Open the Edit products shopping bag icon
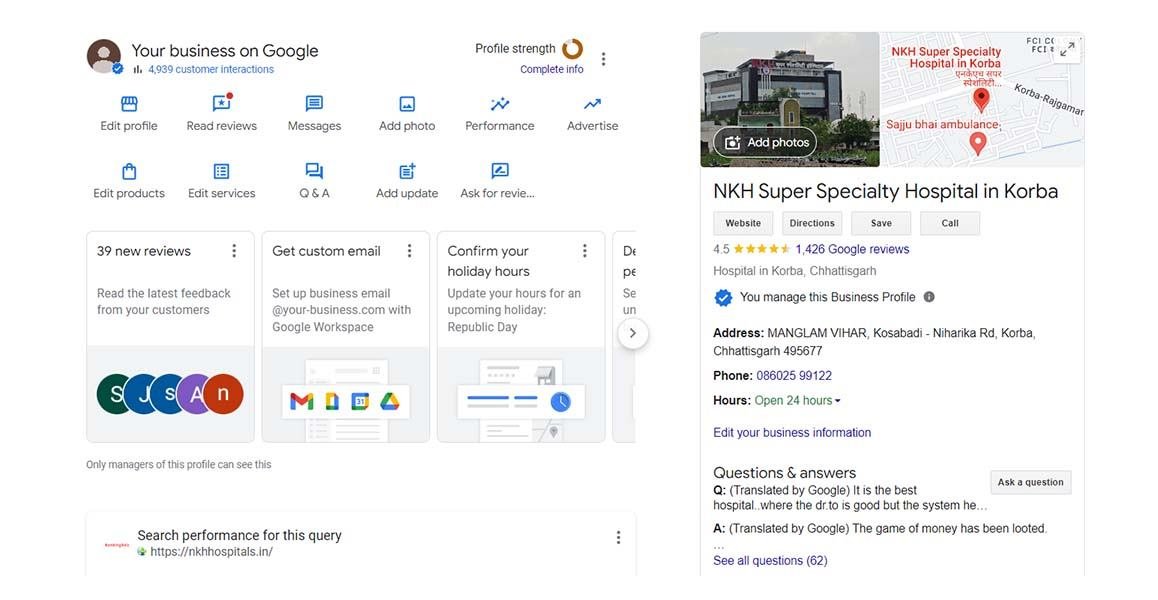 [129, 171]
